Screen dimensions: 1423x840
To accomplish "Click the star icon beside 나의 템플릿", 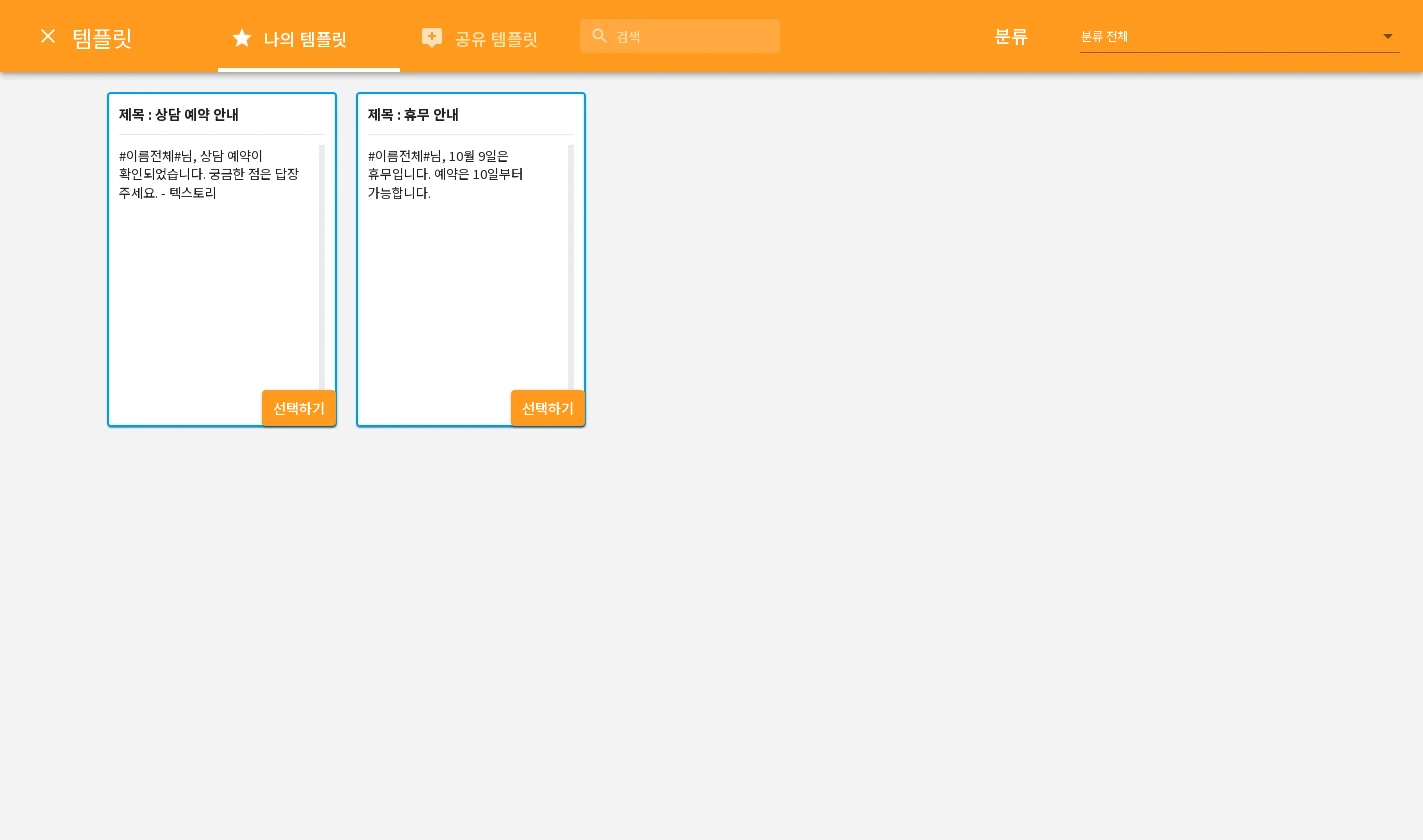I will [x=242, y=38].
